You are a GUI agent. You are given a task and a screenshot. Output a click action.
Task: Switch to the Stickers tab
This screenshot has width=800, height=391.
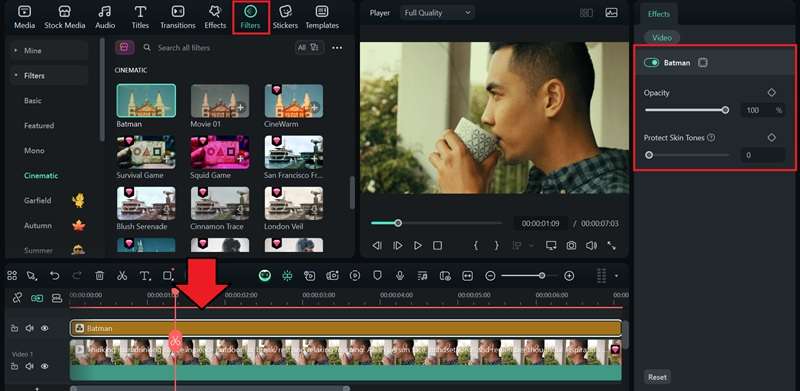tap(285, 17)
